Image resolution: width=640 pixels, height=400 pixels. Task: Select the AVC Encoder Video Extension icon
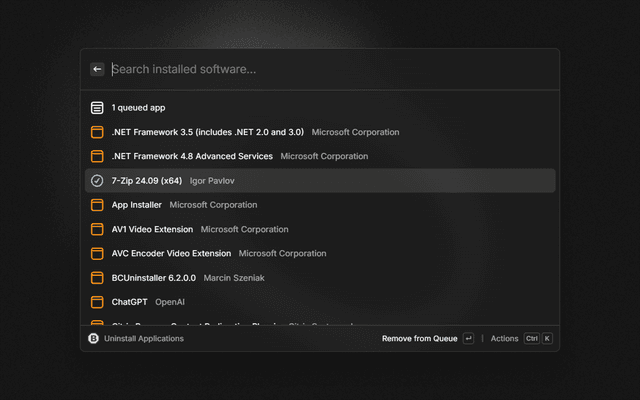[x=97, y=253]
